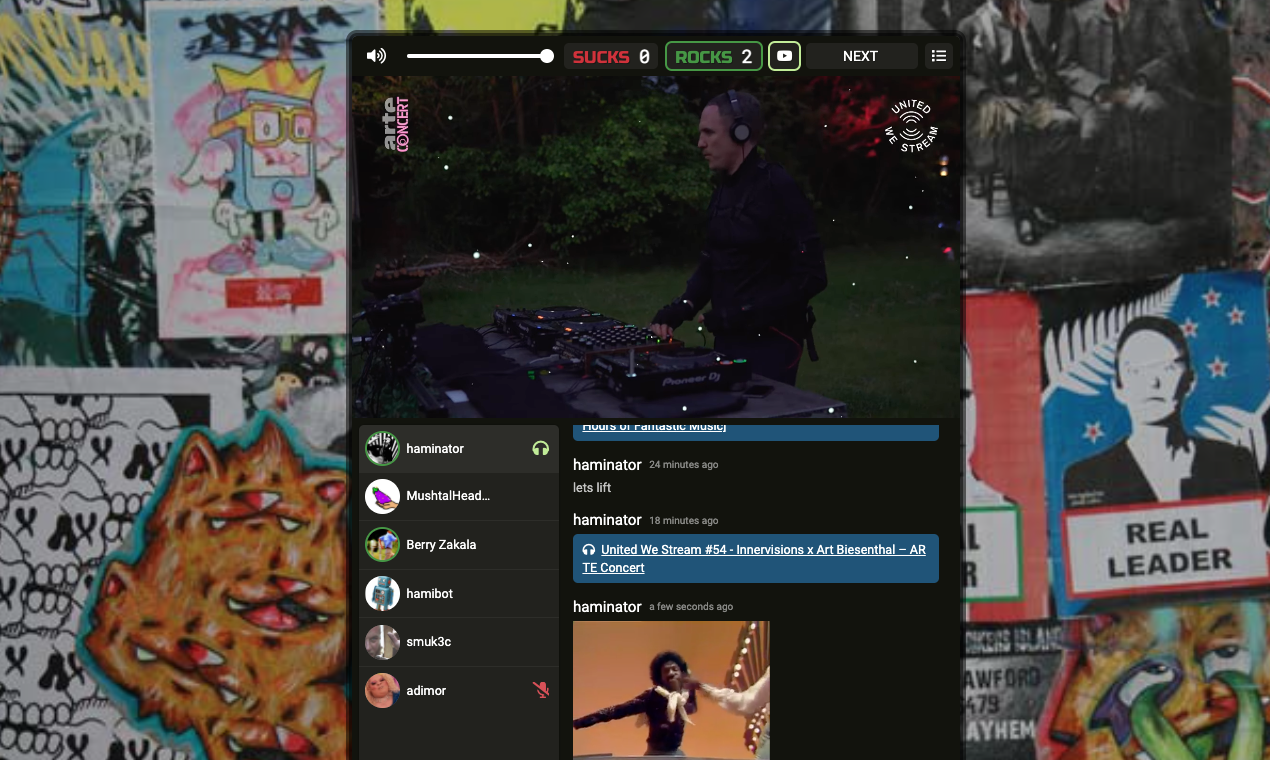Select smuk3c in the user list
This screenshot has width=1270, height=760.
(450, 641)
